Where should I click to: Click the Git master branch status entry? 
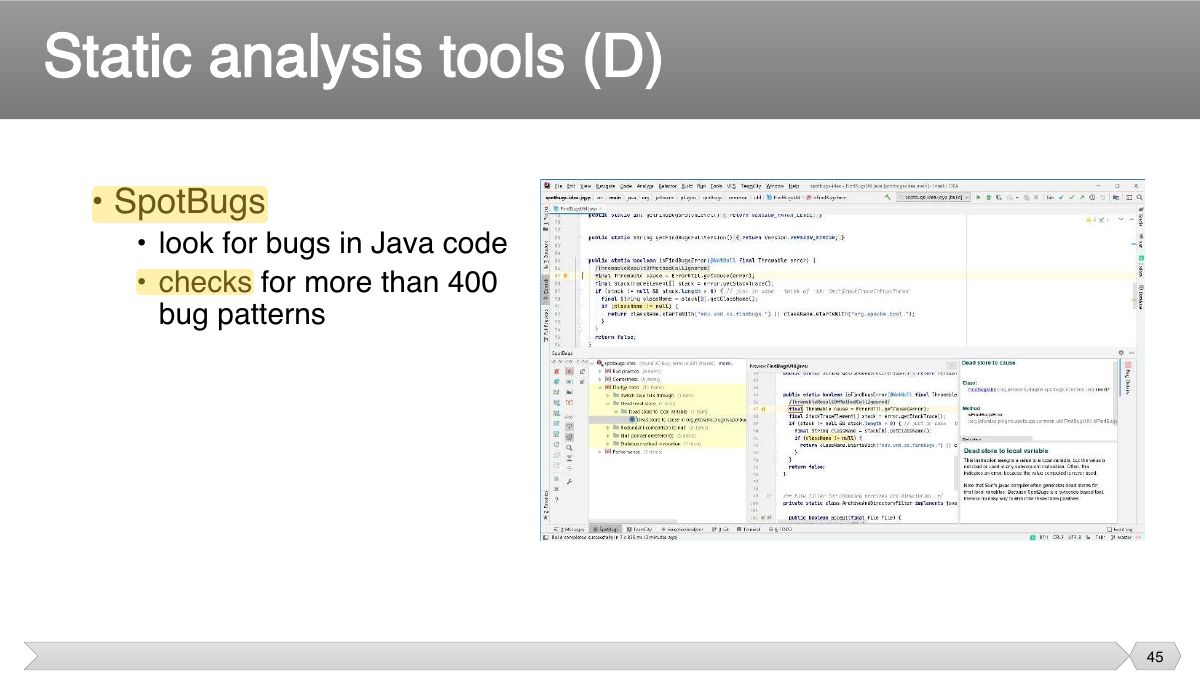point(1121,537)
